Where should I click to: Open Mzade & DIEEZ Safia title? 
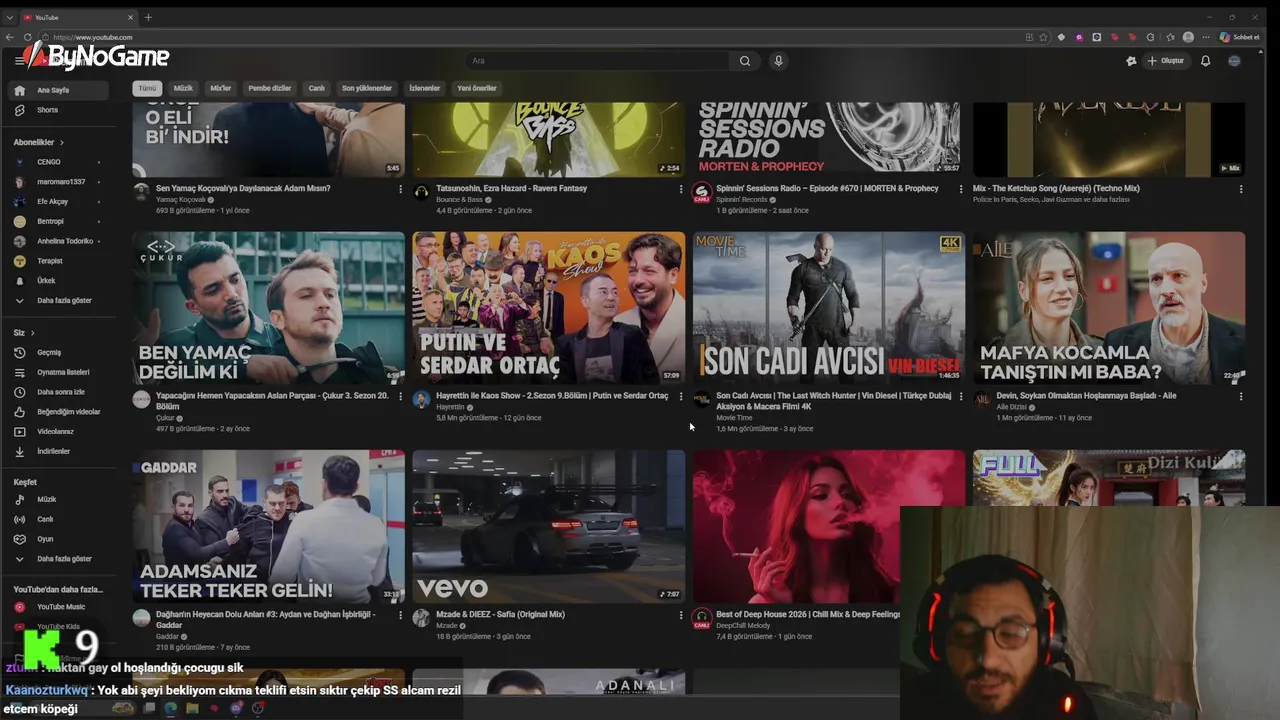(500, 615)
